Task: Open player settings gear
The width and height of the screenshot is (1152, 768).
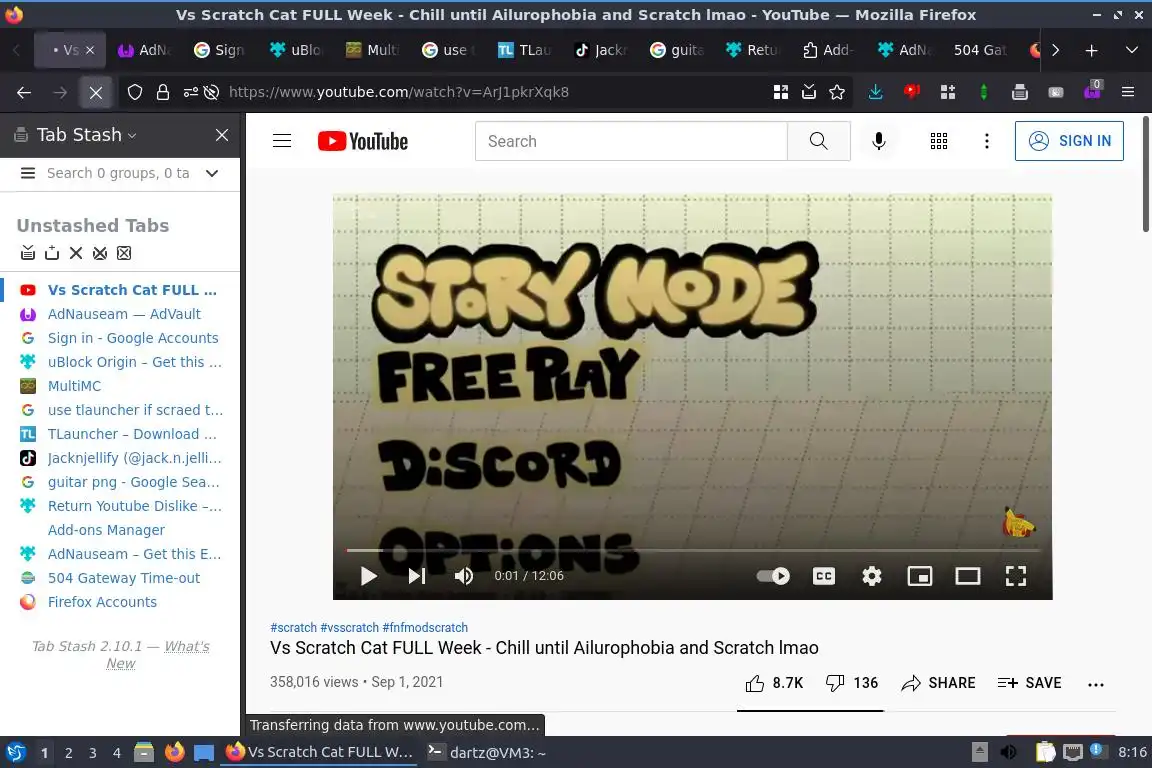Action: pos(871,576)
